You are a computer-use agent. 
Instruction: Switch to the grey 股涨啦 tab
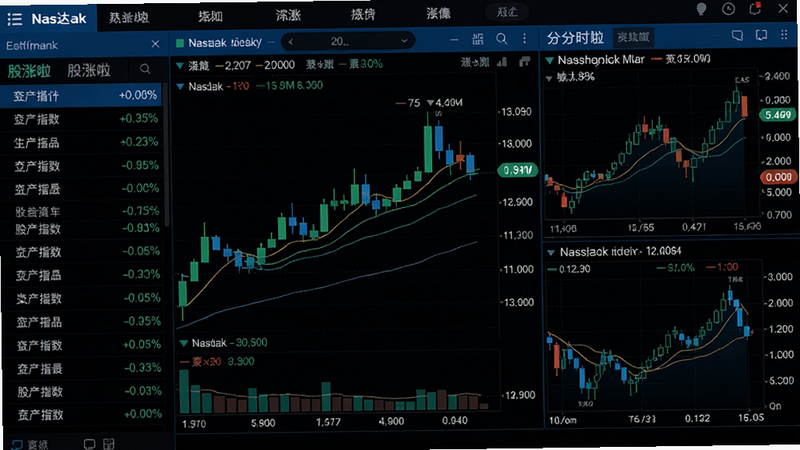click(89, 70)
